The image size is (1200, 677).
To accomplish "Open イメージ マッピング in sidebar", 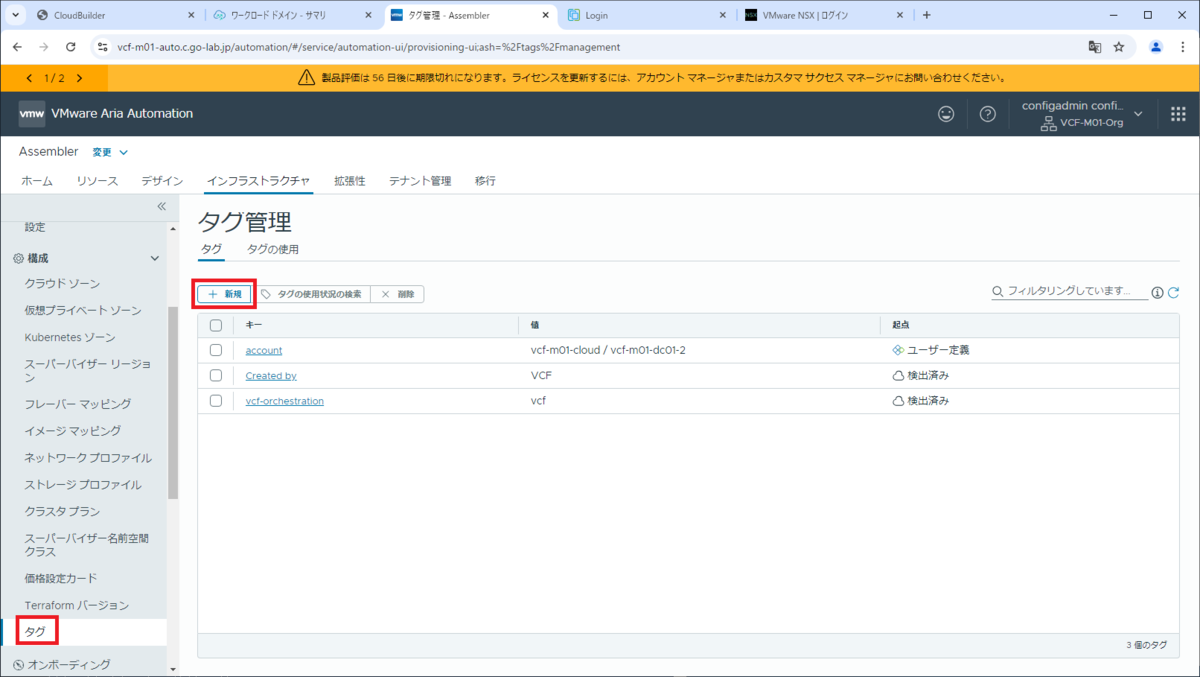I will (73, 431).
